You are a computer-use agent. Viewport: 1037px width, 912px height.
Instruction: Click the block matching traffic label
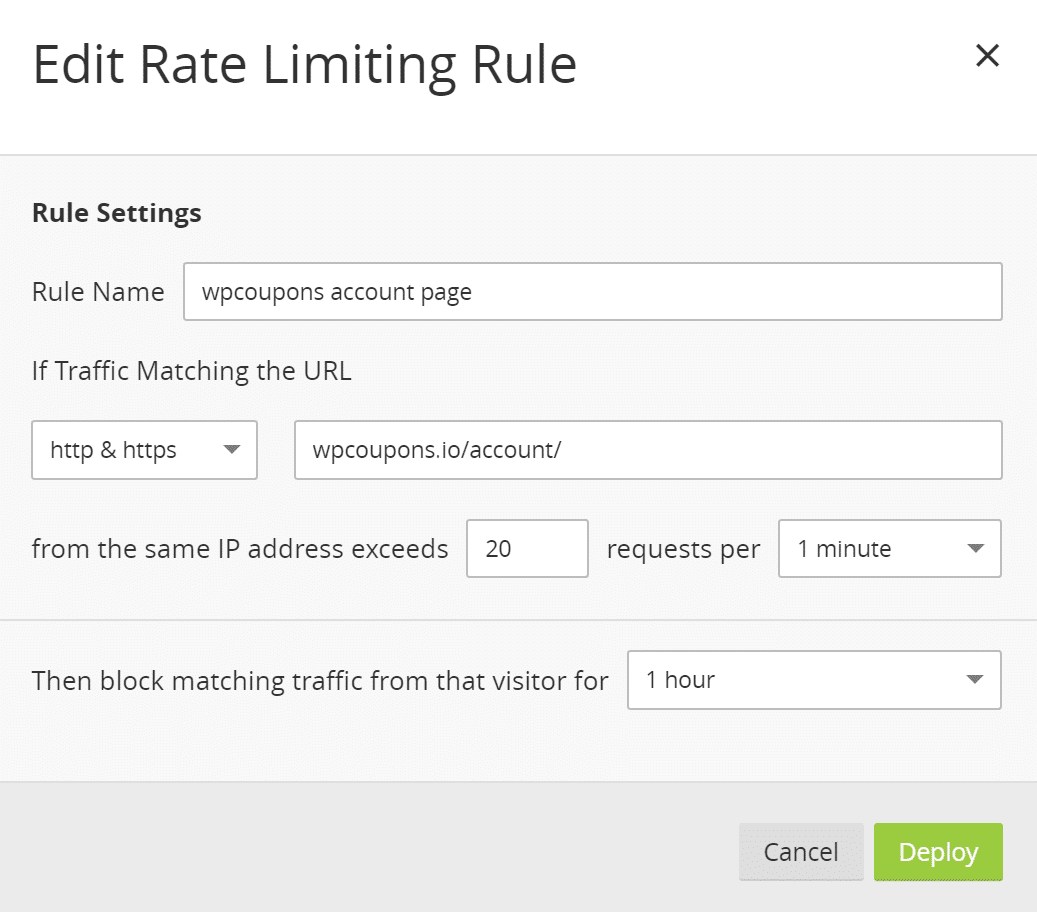pyautogui.click(x=321, y=680)
